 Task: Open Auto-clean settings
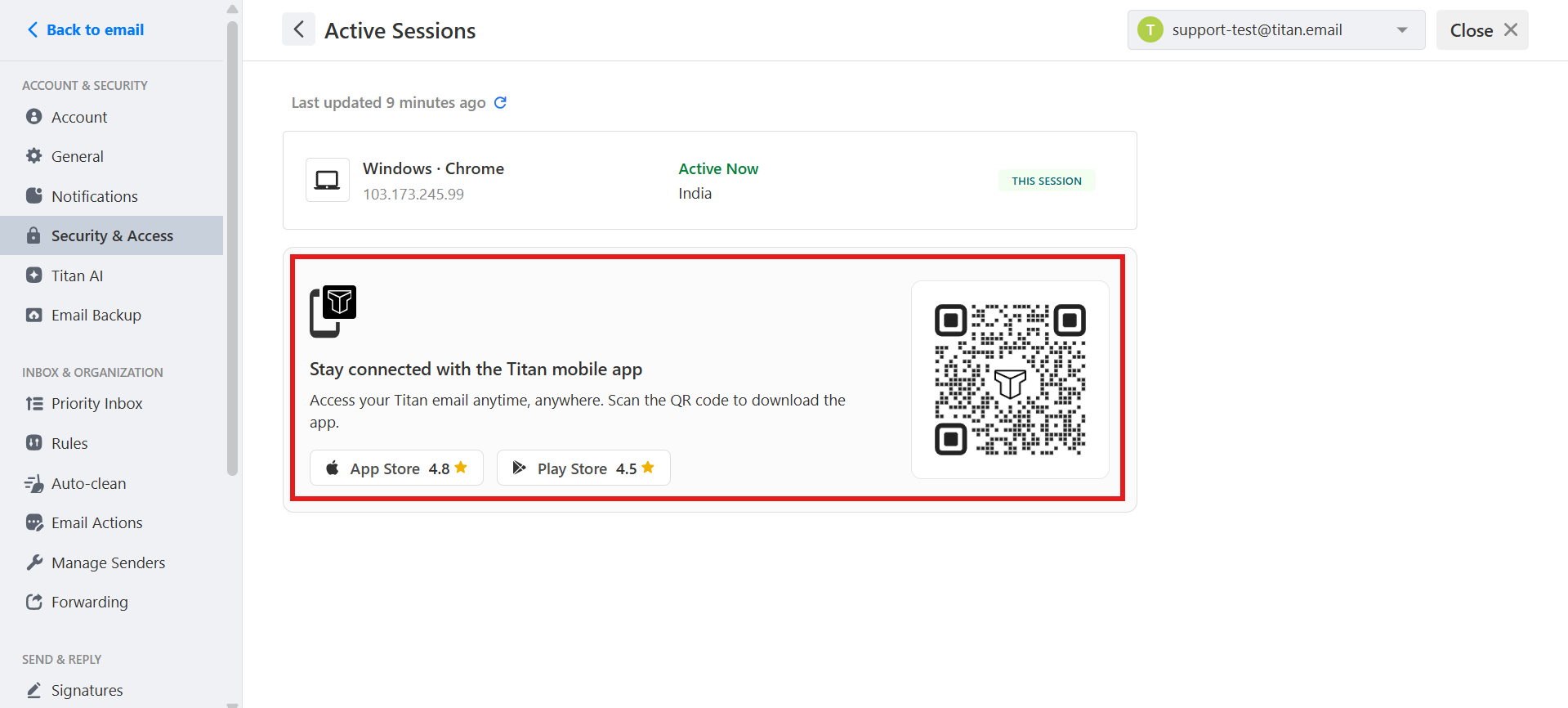click(112, 483)
